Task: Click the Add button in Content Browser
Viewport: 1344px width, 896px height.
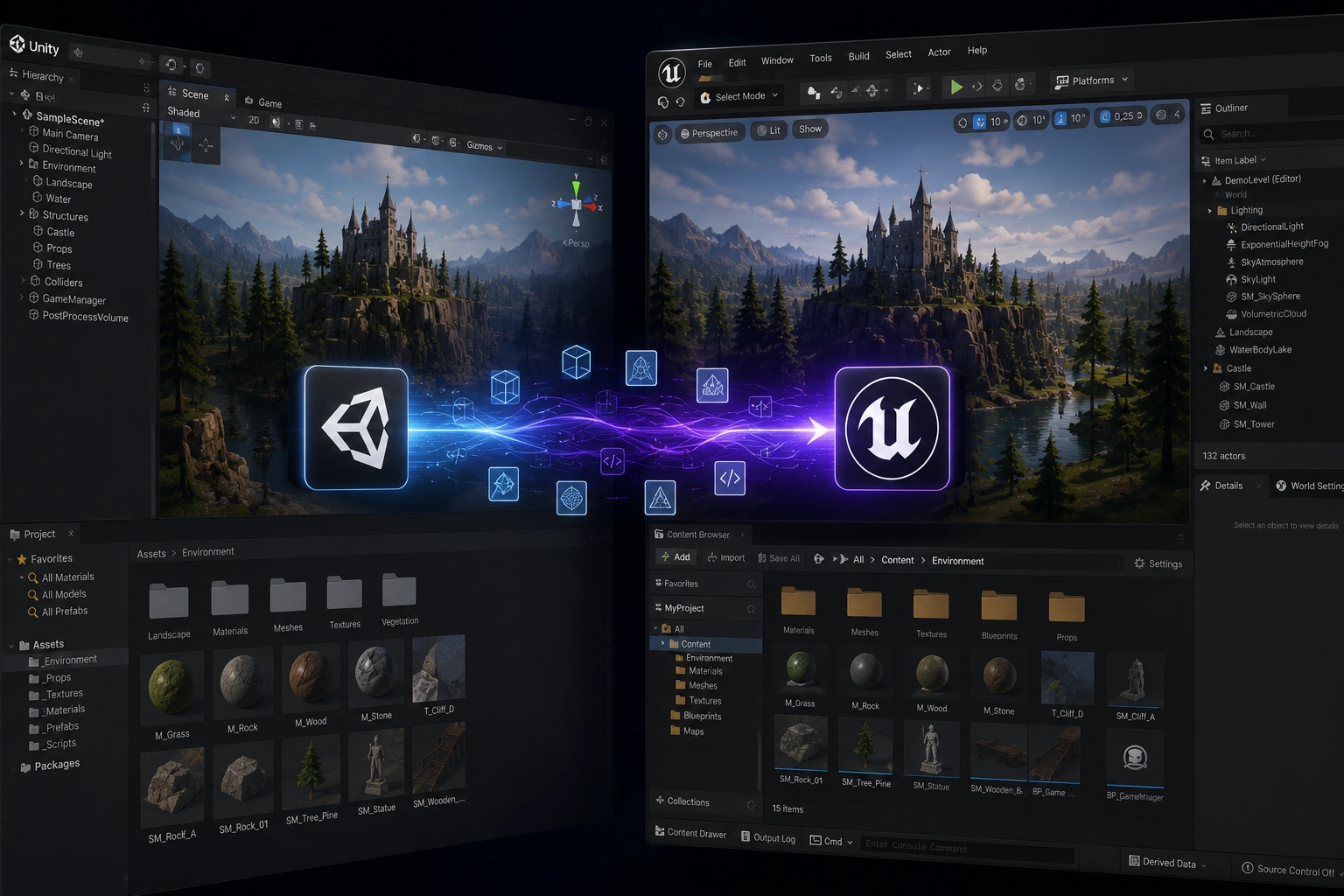Action: coord(675,556)
